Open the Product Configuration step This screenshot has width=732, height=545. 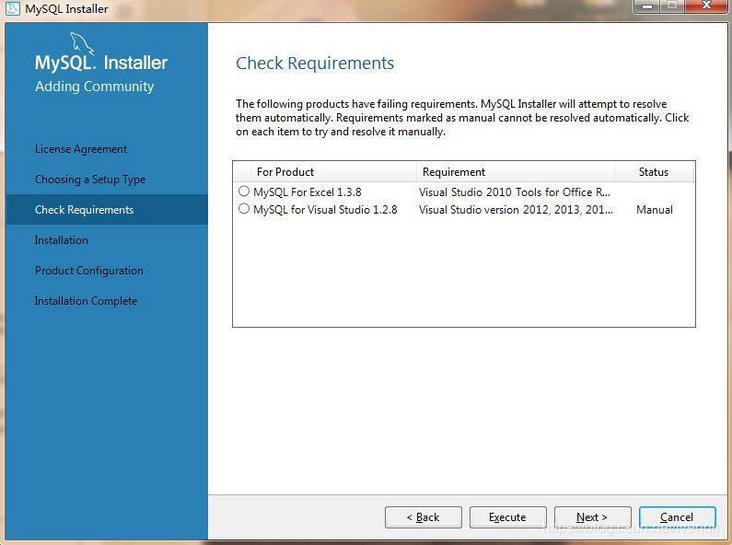[x=89, y=270]
